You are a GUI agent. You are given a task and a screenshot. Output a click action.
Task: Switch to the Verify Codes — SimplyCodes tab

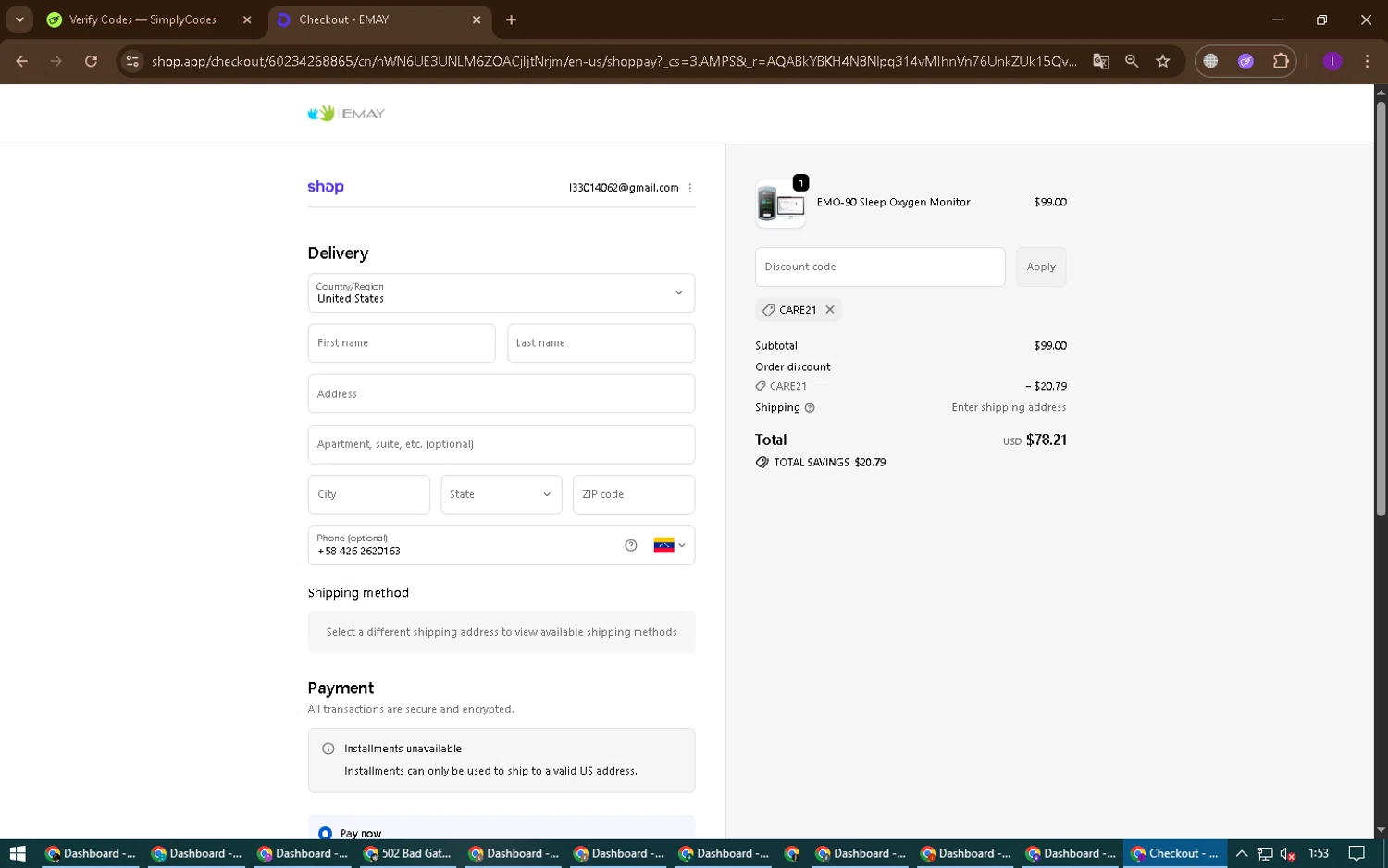click(x=143, y=19)
